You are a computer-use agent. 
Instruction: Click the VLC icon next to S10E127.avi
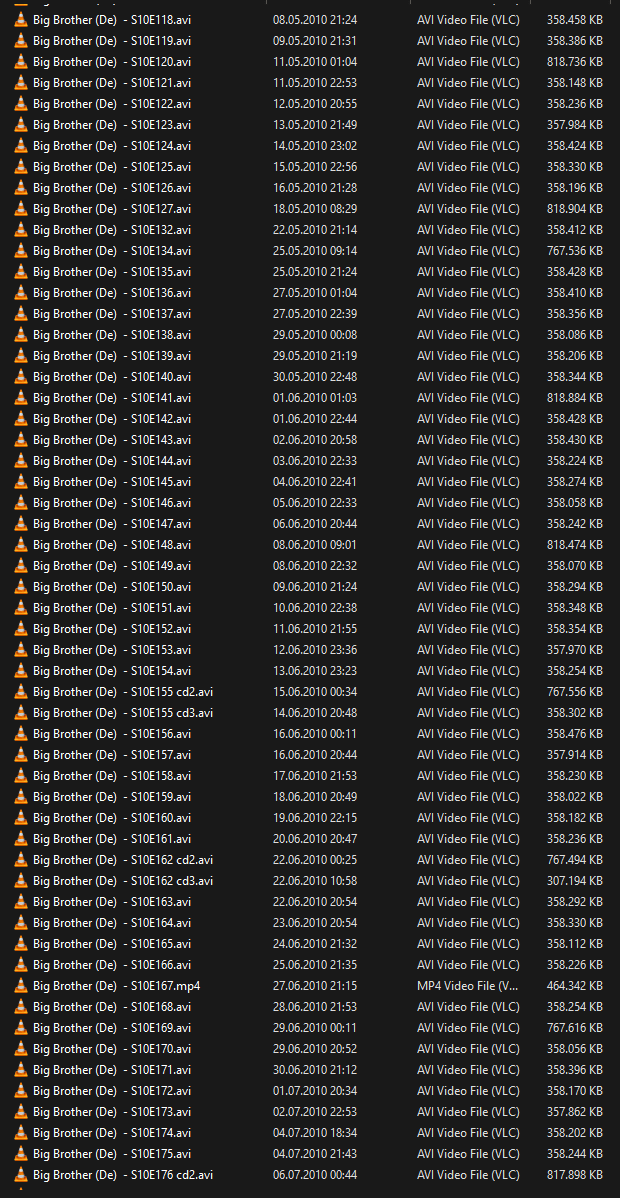pyautogui.click(x=21, y=209)
